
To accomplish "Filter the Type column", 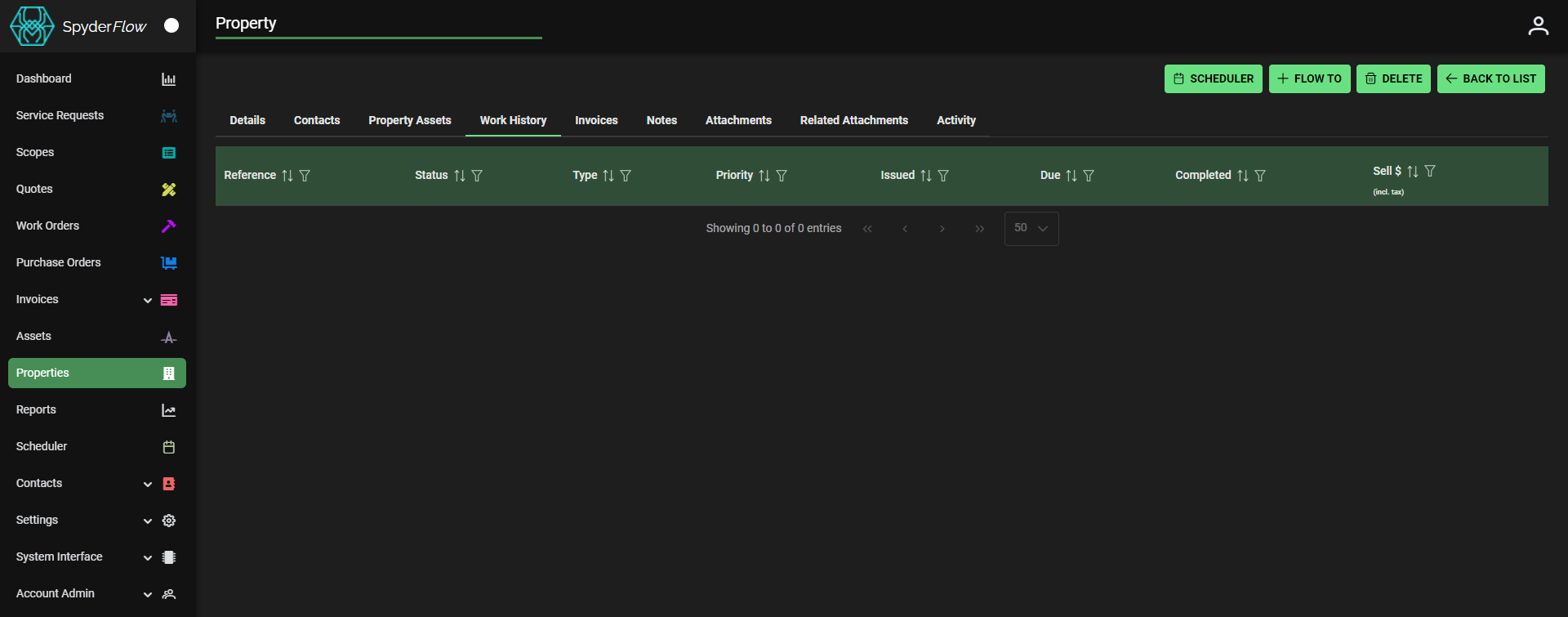I will click(x=626, y=176).
